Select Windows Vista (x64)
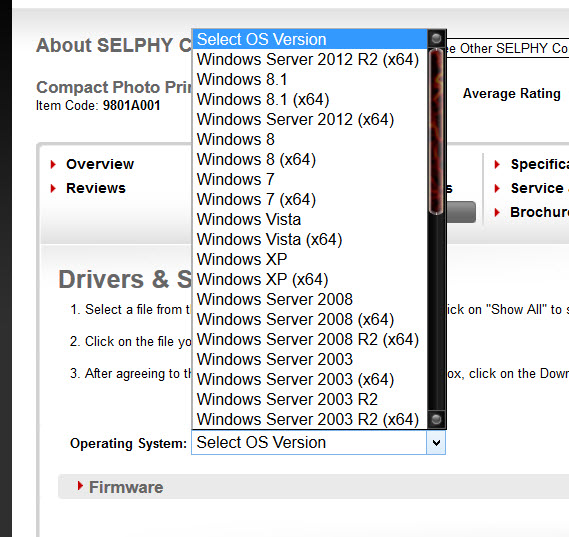This screenshot has height=537, width=569. (x=310, y=239)
